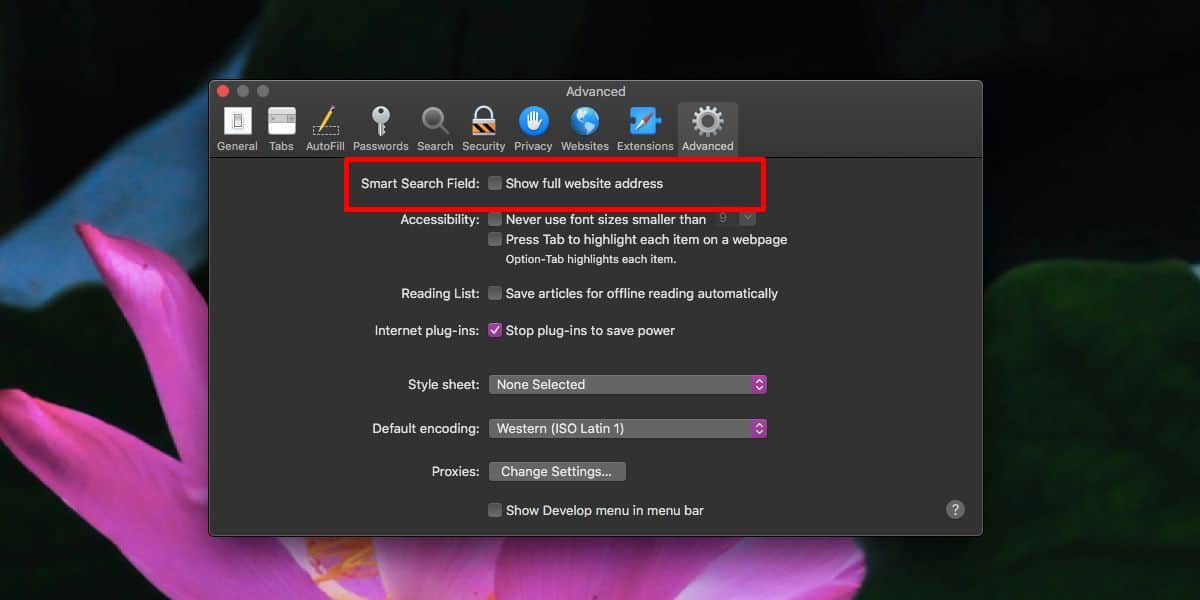Enable saving articles for offline reading
1200x600 pixels.
495,293
